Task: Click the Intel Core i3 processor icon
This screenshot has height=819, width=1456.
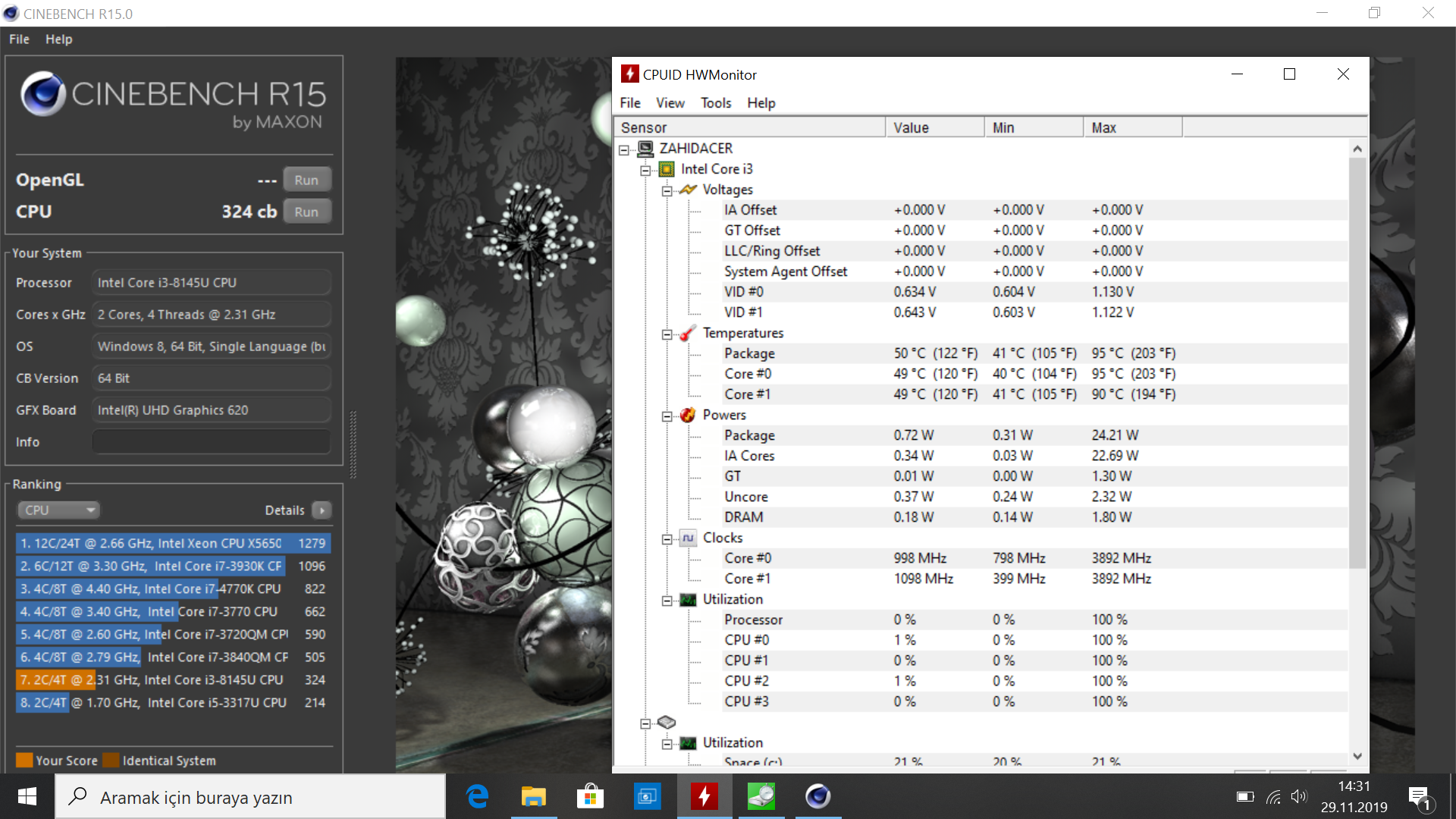Action: pos(667,169)
